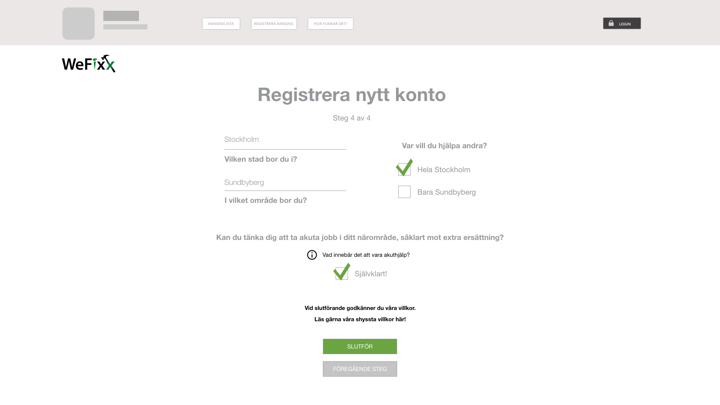This screenshot has height=405, width=720.
Task: Check the Bara Sundbyberg checkbox
Action: pos(404,191)
